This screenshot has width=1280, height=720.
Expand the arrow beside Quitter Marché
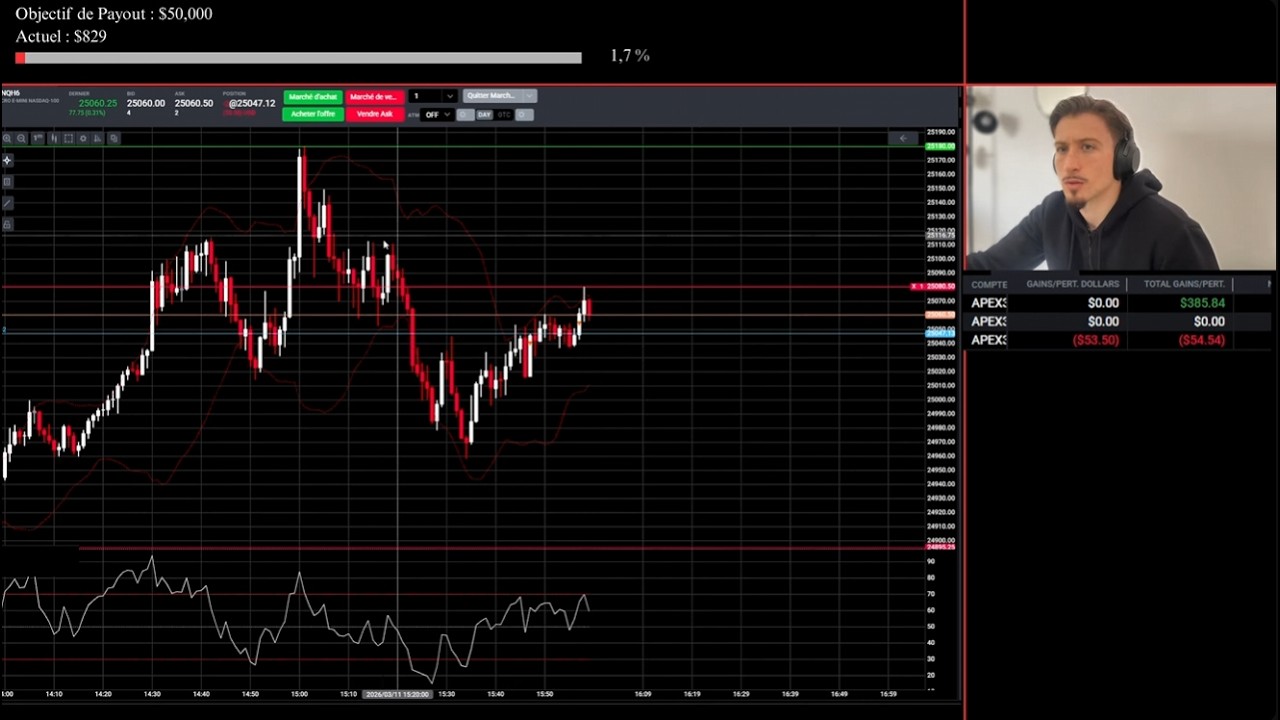530,96
